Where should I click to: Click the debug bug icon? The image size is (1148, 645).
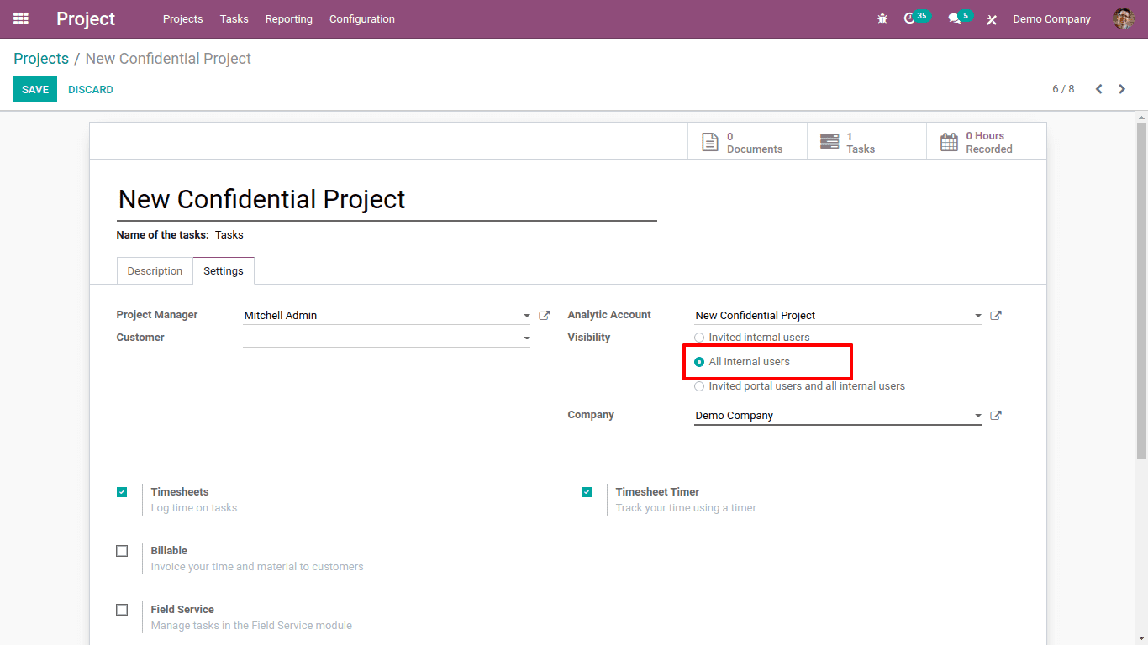[x=882, y=19]
